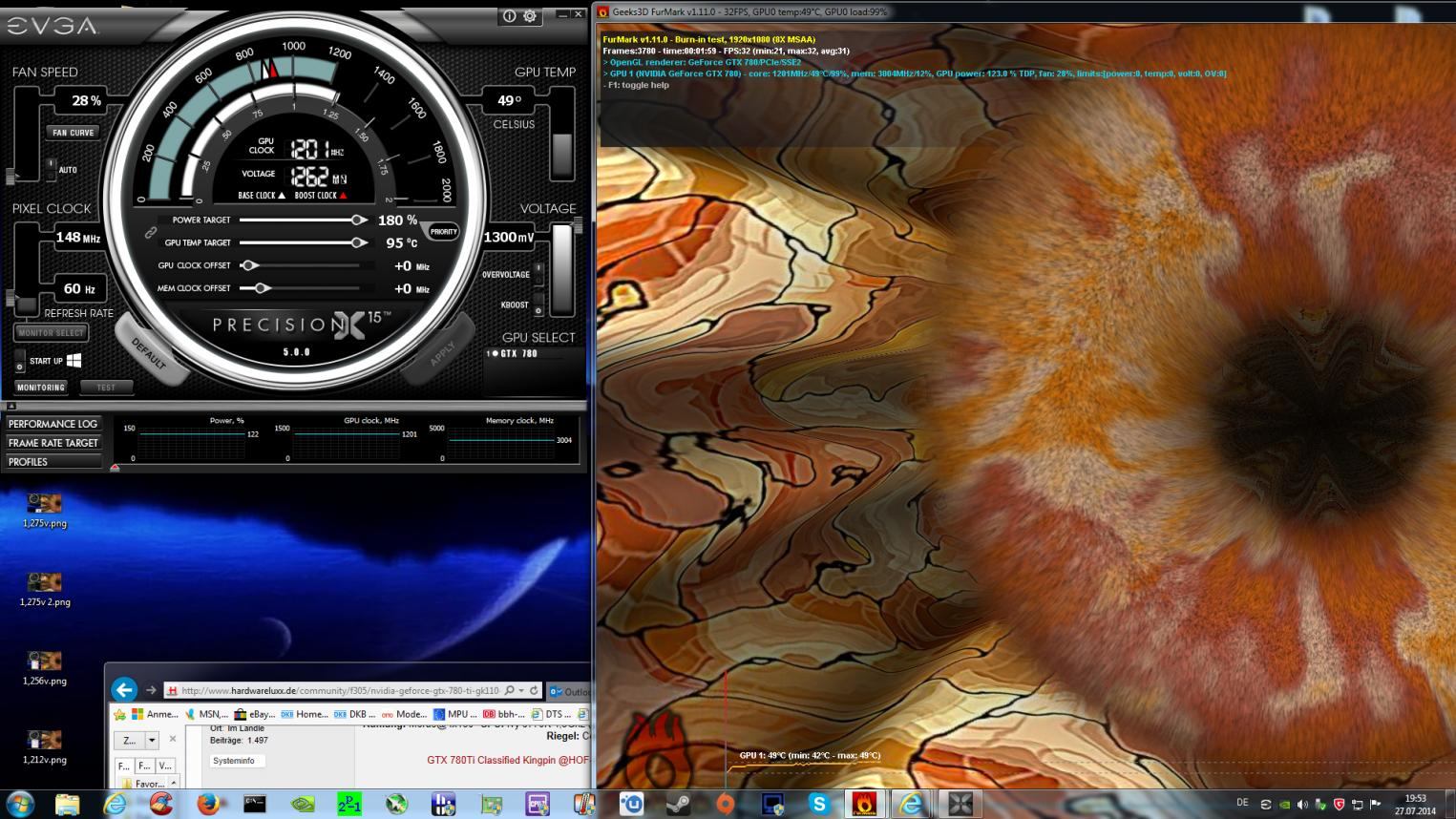This screenshot has width=1456, height=819.
Task: Open Firefox from the taskbar
Action: (208, 804)
